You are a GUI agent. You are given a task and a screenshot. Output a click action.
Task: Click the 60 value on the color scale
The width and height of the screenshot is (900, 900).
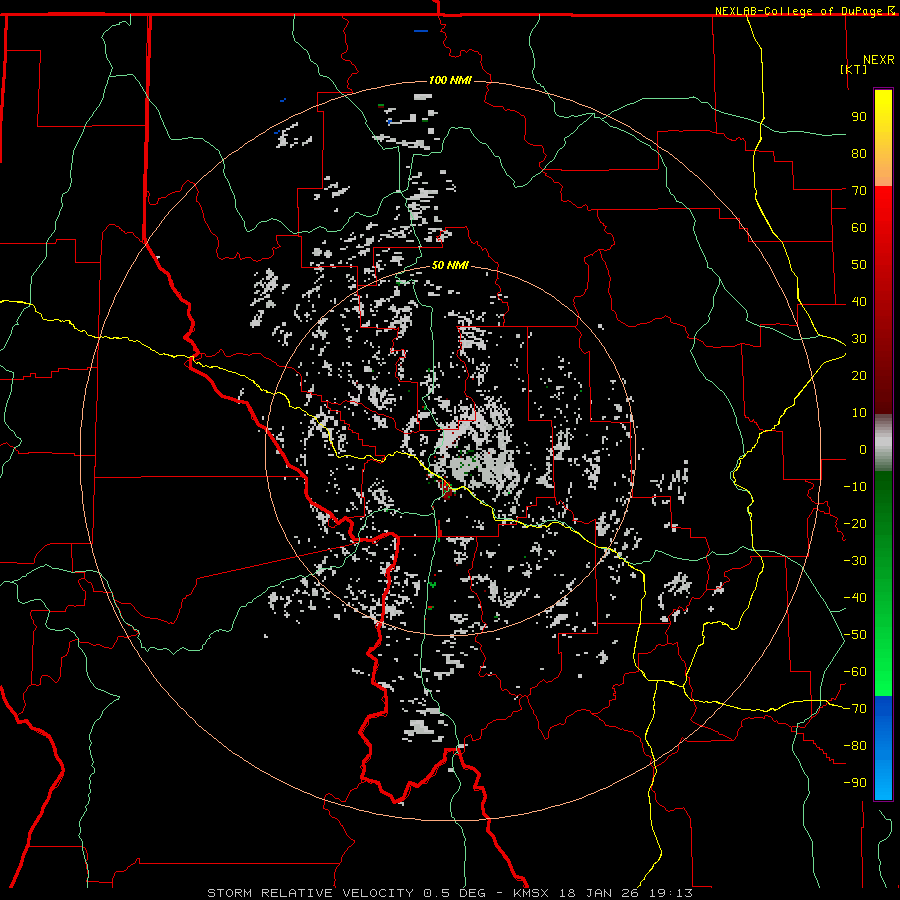[x=859, y=227]
